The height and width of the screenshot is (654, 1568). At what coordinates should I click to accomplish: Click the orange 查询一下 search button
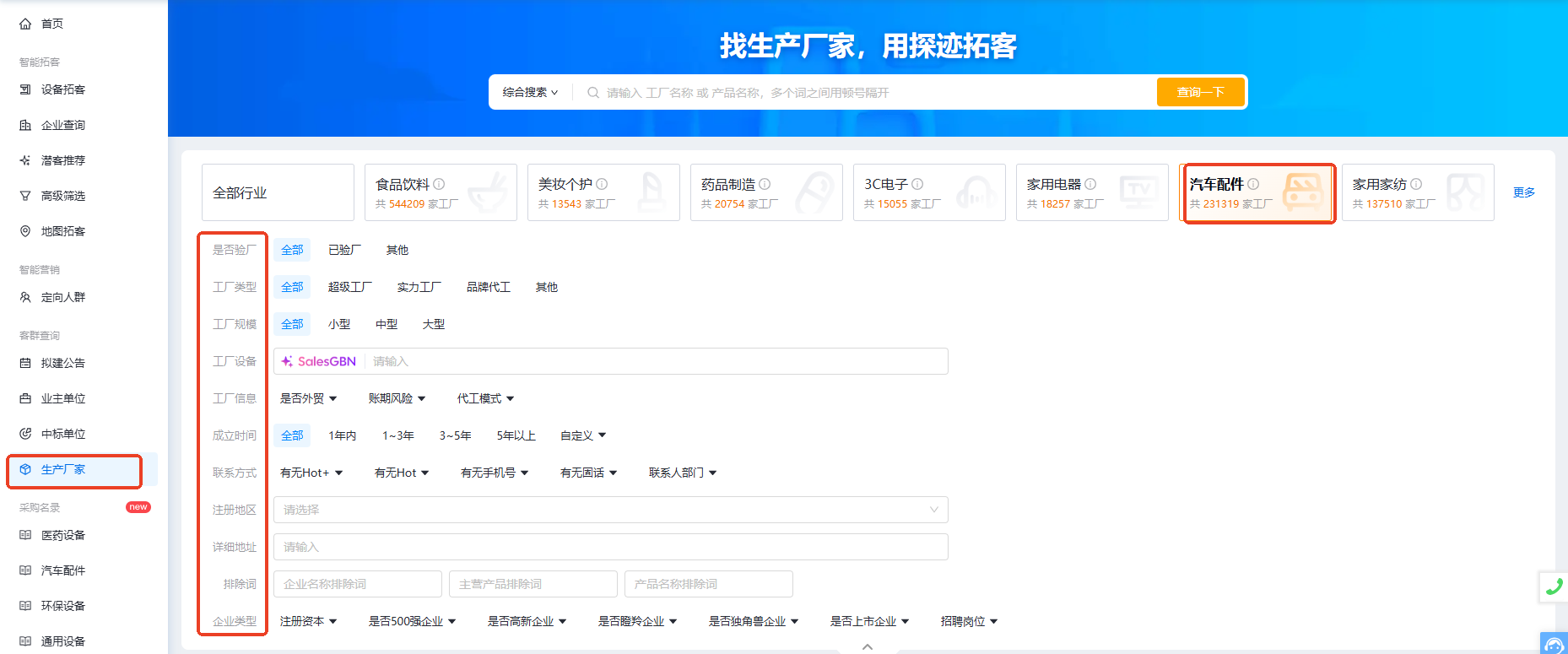pyautogui.click(x=1200, y=92)
